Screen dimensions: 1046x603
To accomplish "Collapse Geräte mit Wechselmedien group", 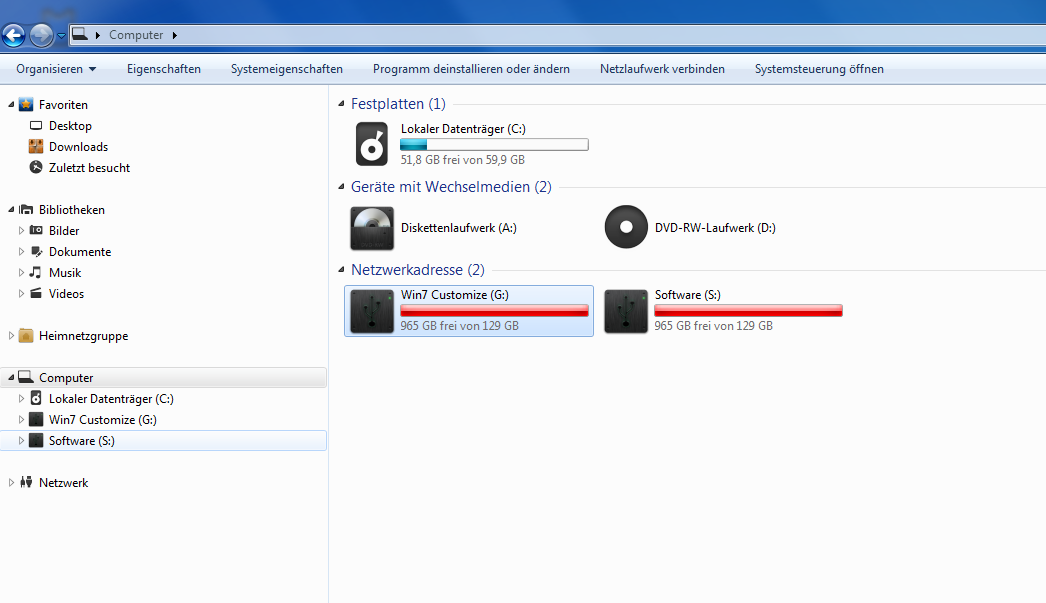I will [x=341, y=187].
